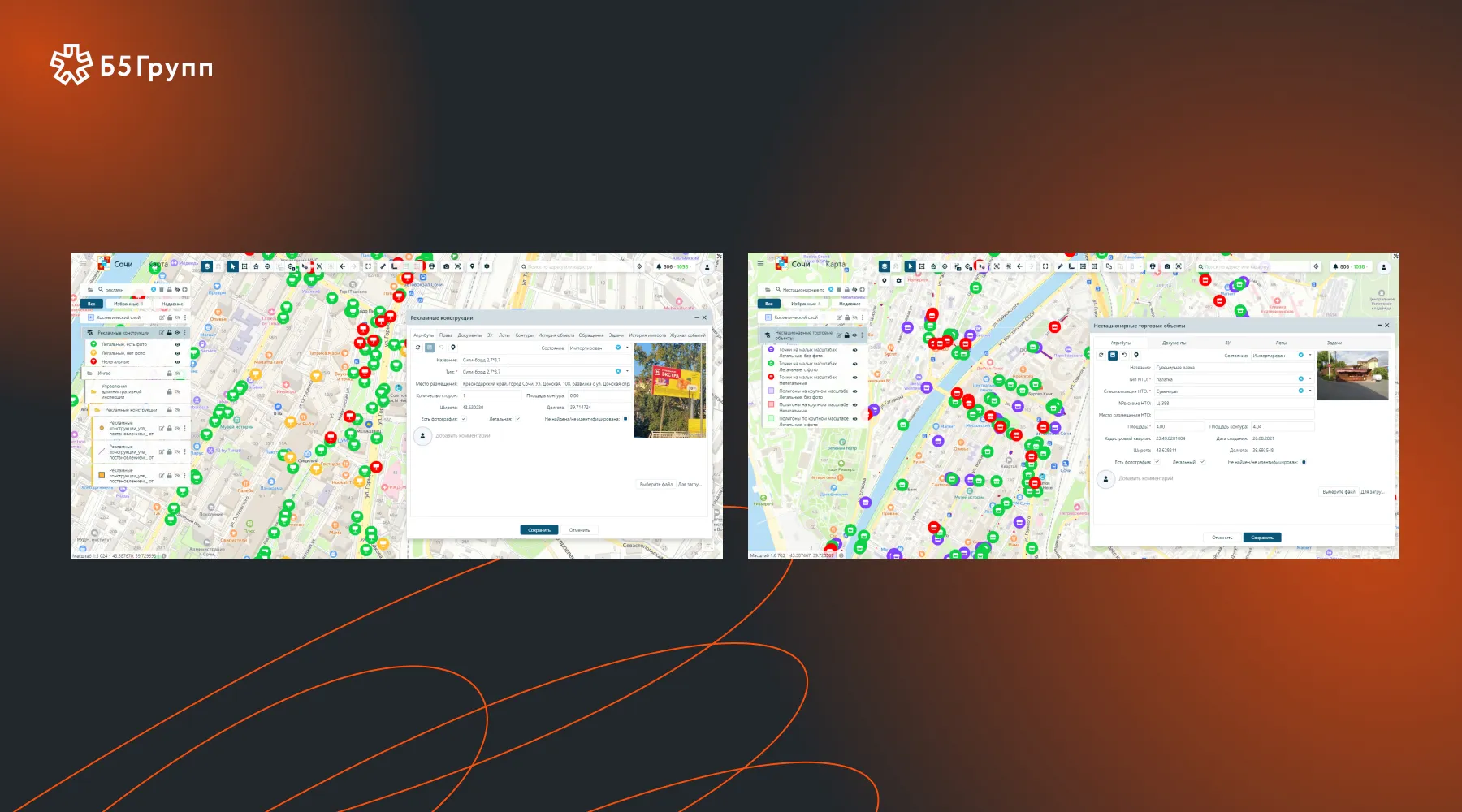This screenshot has width=1462, height=812.
Task: Toggle Легальный checkbox in Нестационарные торговые объекты dialog
Action: [x=1202, y=462]
